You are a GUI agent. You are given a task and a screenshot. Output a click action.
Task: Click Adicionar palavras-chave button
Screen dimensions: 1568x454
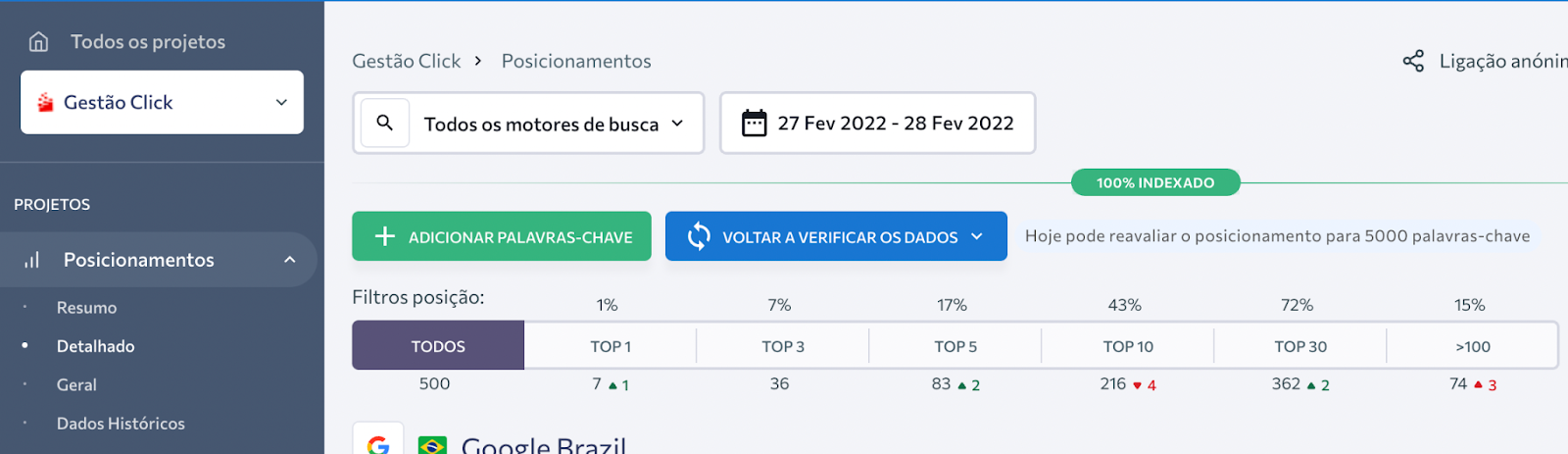pos(502,236)
